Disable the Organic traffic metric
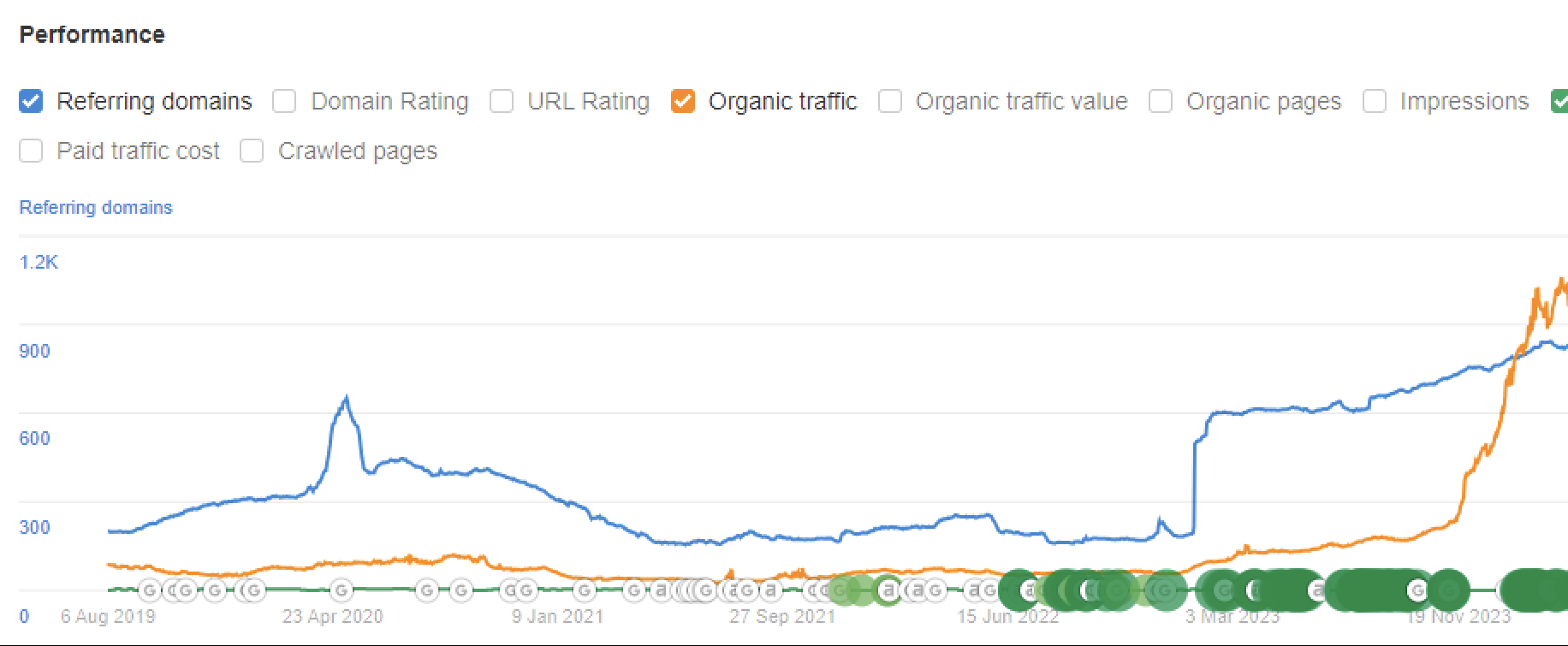 coord(684,101)
